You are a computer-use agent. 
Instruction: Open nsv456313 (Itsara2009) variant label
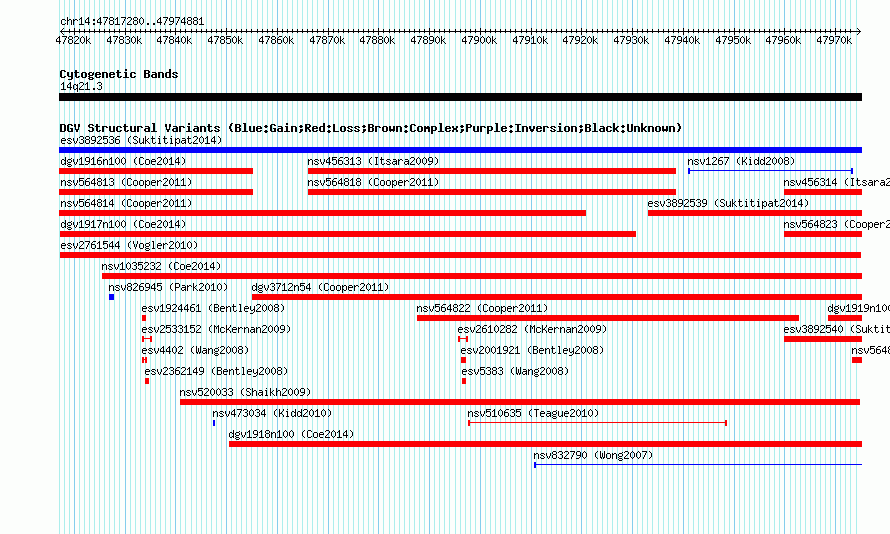(x=373, y=161)
